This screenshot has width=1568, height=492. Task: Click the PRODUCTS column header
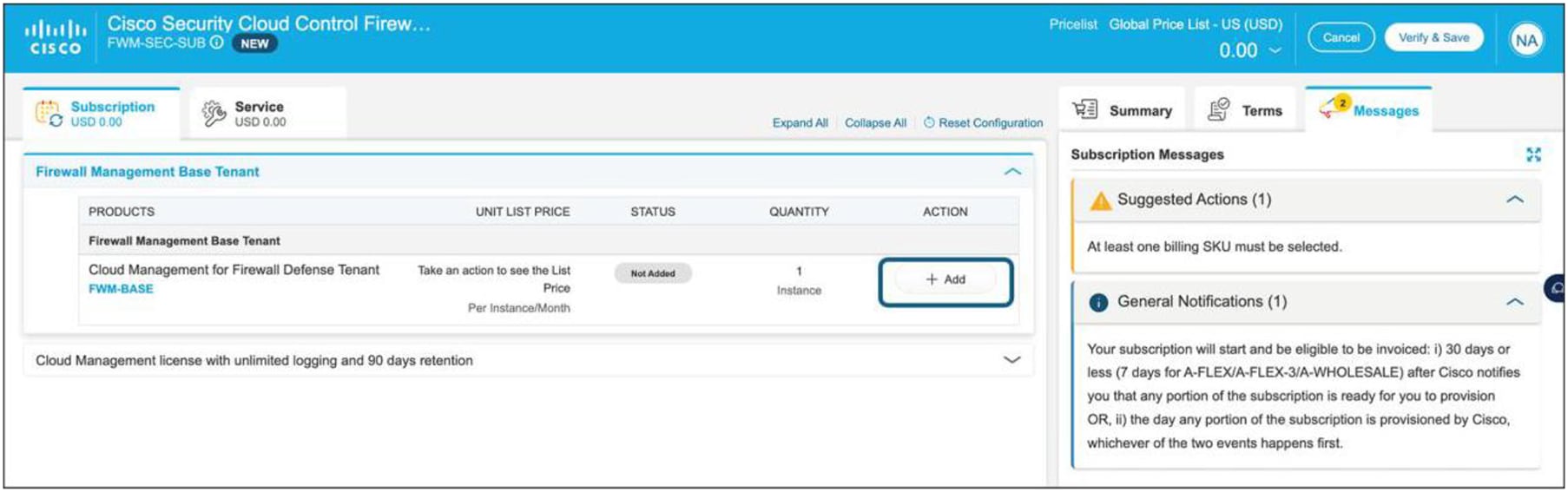pyautogui.click(x=122, y=212)
